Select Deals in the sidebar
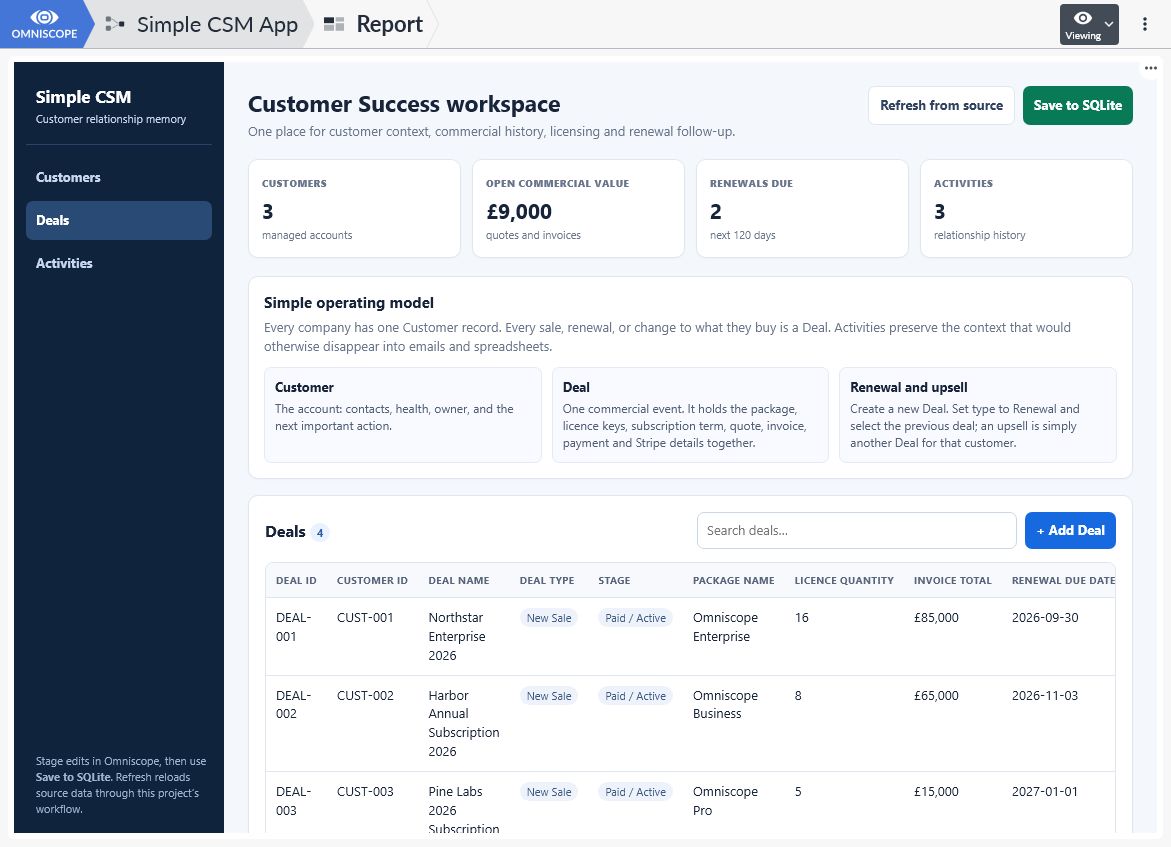Screen dimensions: 1171x847 pyautogui.click(x=119, y=220)
